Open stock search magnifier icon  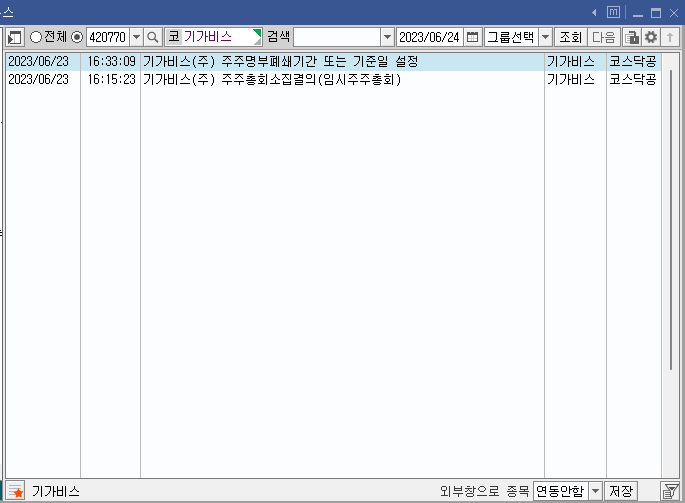(152, 37)
